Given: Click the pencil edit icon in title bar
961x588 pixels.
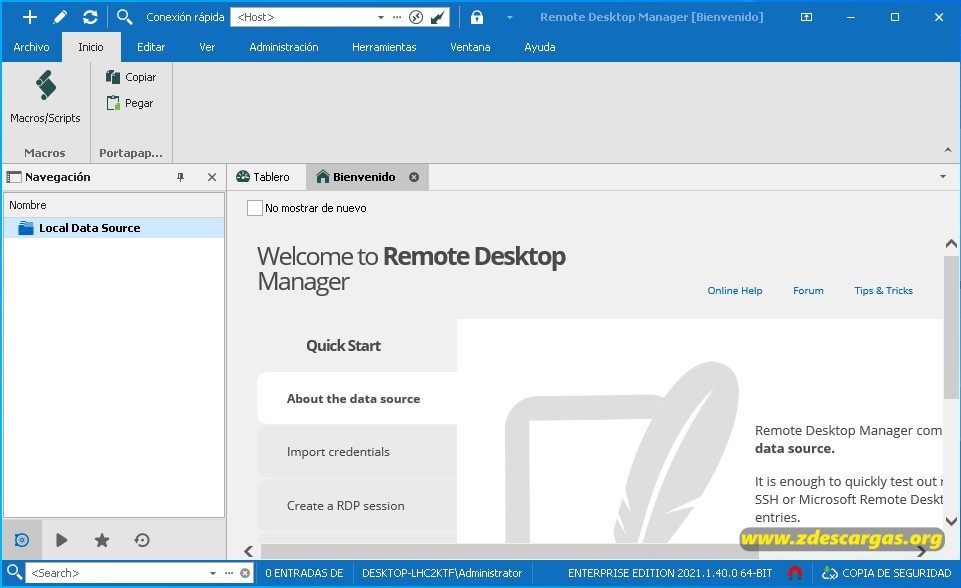Looking at the screenshot, I should pyautogui.click(x=60, y=17).
